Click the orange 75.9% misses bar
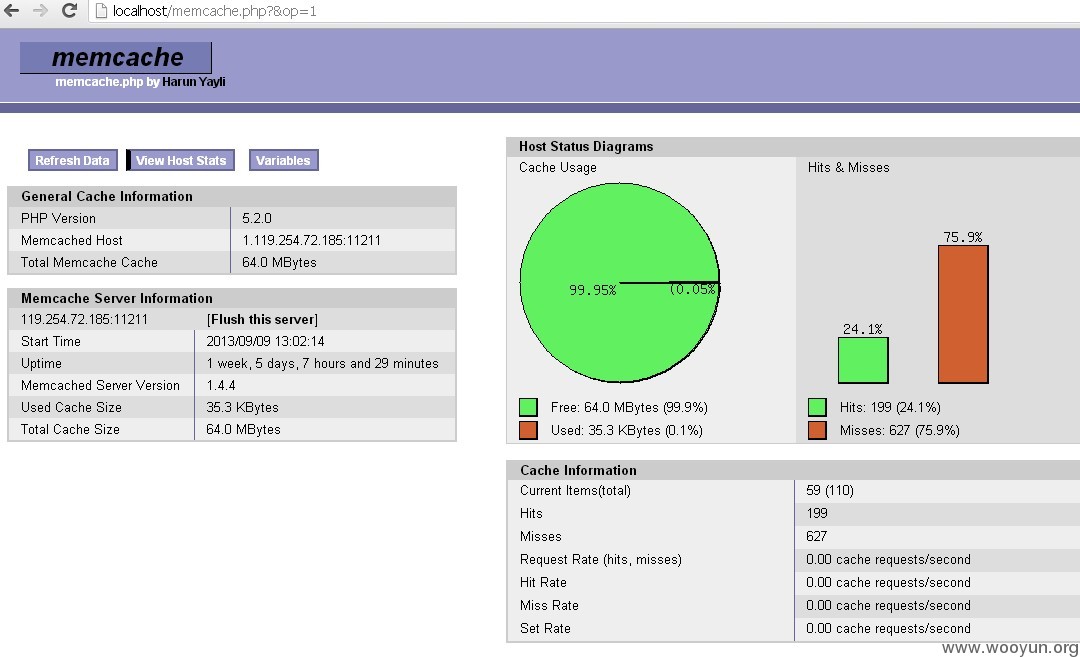This screenshot has height=657, width=1080. 963,314
